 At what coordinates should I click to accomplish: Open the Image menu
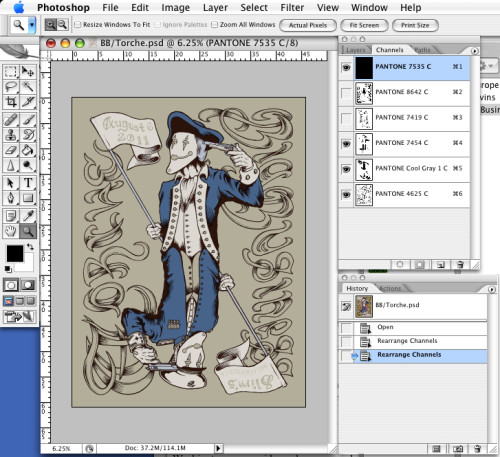coord(175,8)
